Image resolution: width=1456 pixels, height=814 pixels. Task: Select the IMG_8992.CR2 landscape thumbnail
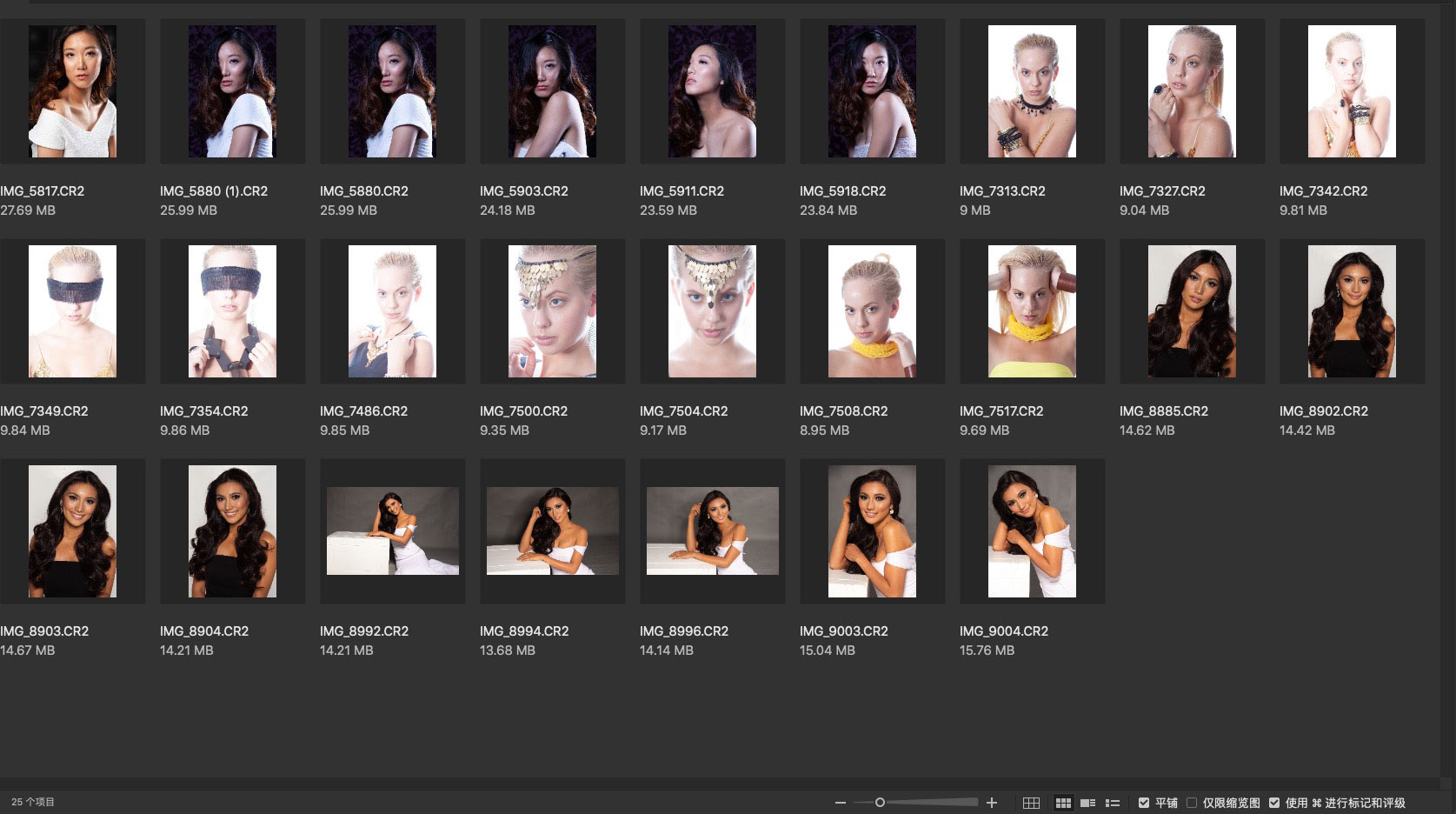click(x=392, y=531)
